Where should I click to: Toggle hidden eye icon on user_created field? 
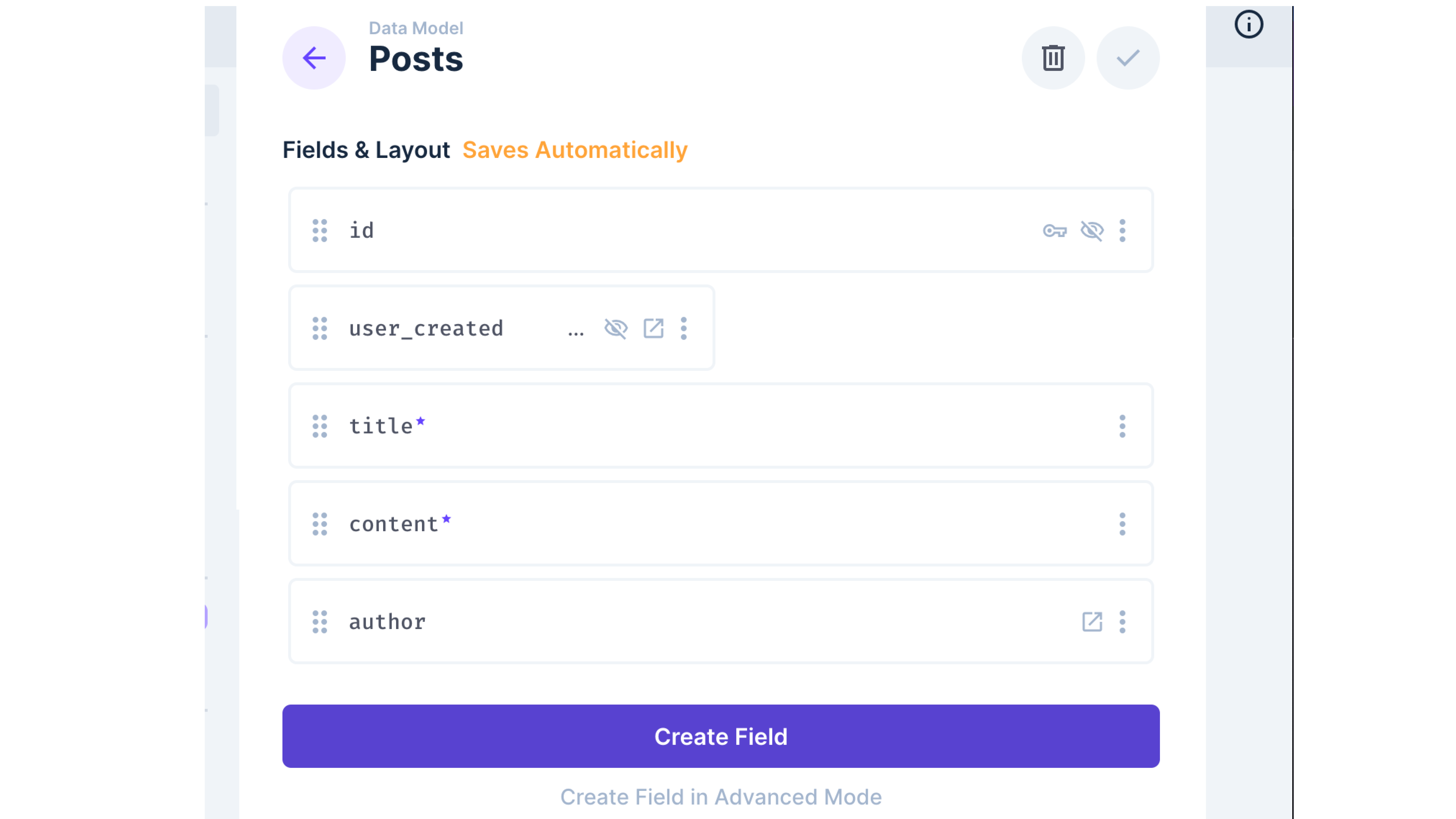tap(616, 328)
